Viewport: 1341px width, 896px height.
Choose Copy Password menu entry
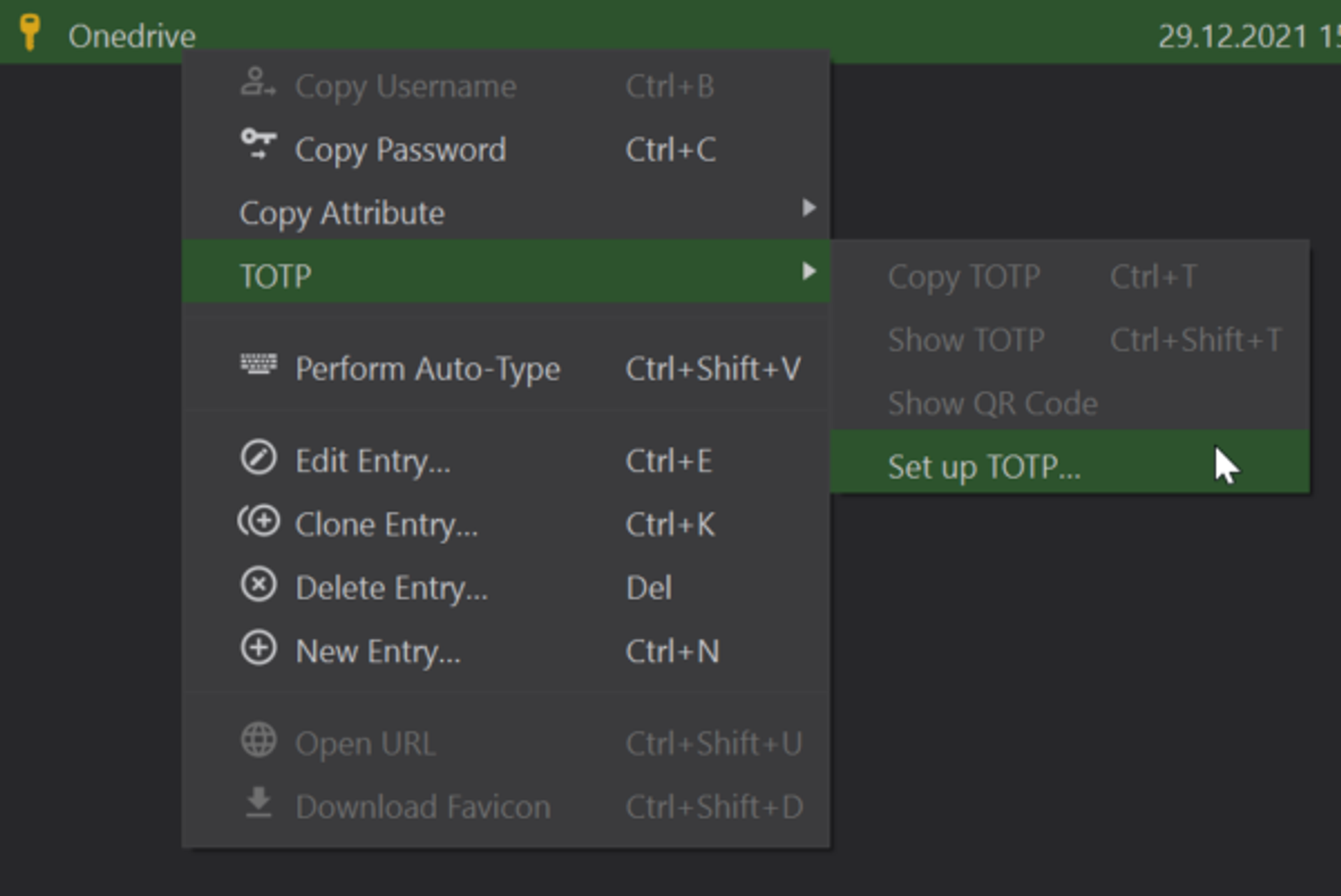pyautogui.click(x=506, y=149)
